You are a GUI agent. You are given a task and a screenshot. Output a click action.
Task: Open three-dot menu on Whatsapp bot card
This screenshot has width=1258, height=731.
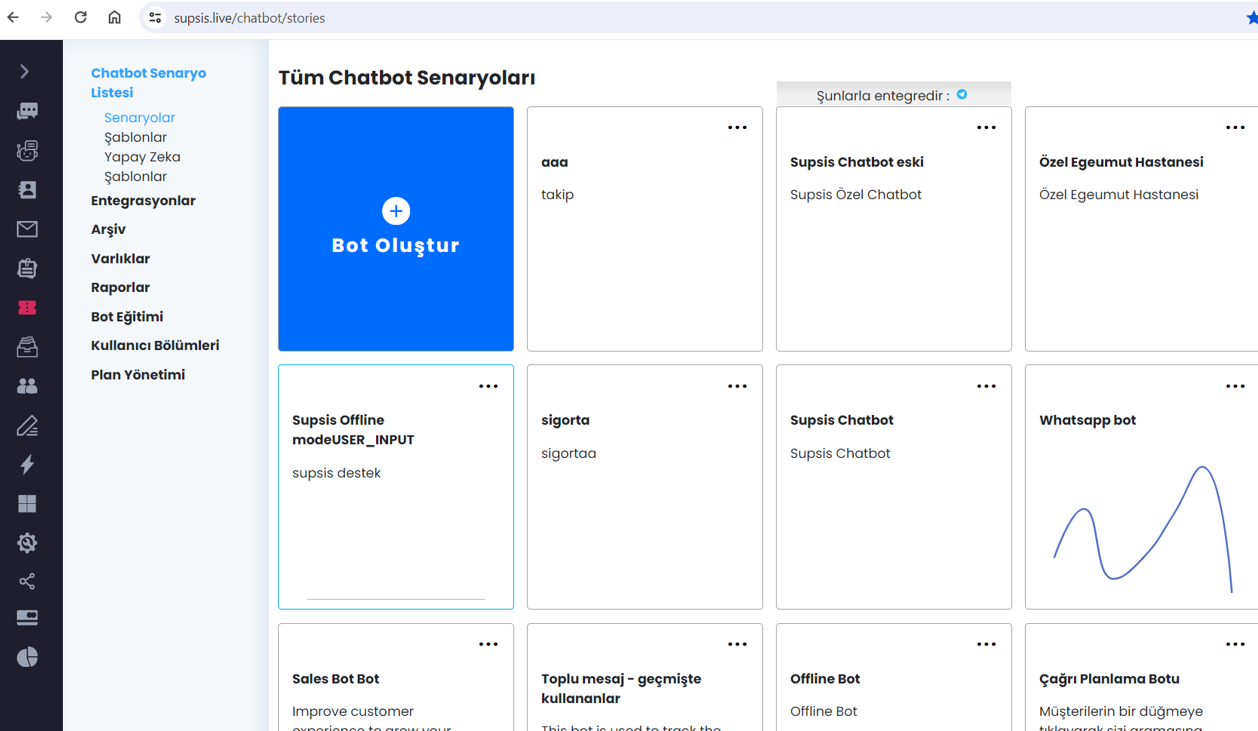coord(1235,387)
